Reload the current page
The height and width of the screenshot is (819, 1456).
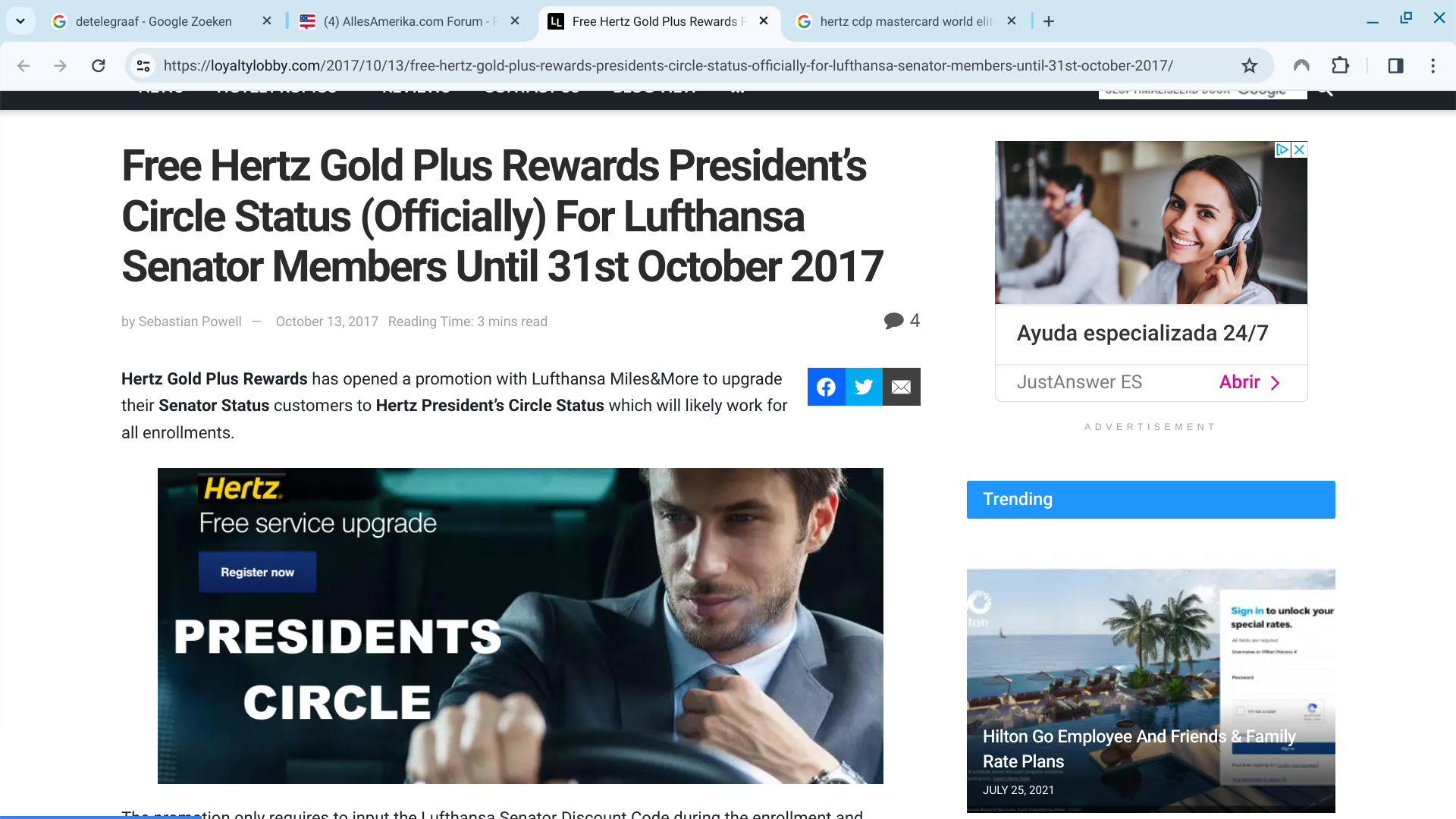[99, 66]
